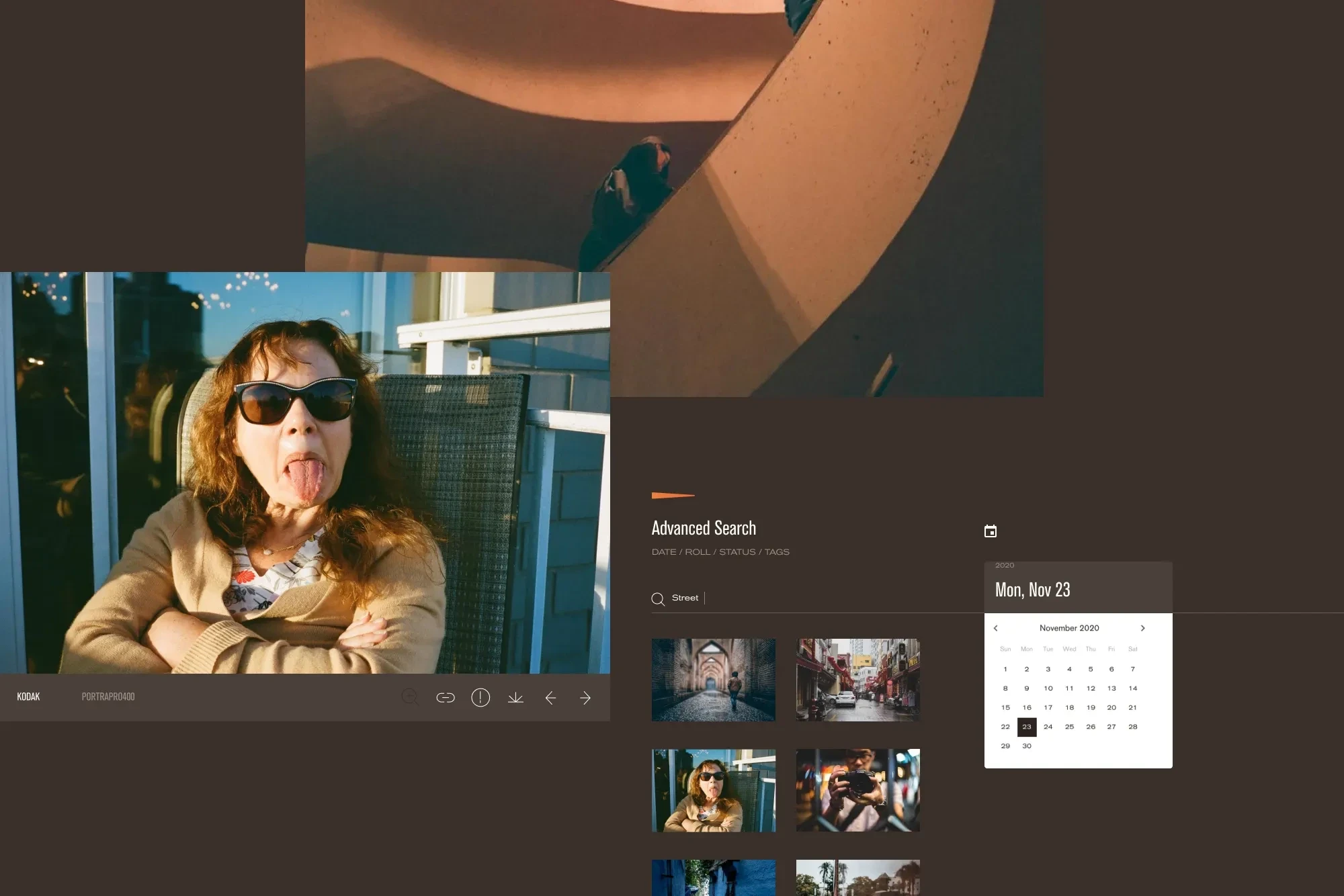
Task: Click the PORTRAPRO400 film roll label
Action: click(x=108, y=697)
